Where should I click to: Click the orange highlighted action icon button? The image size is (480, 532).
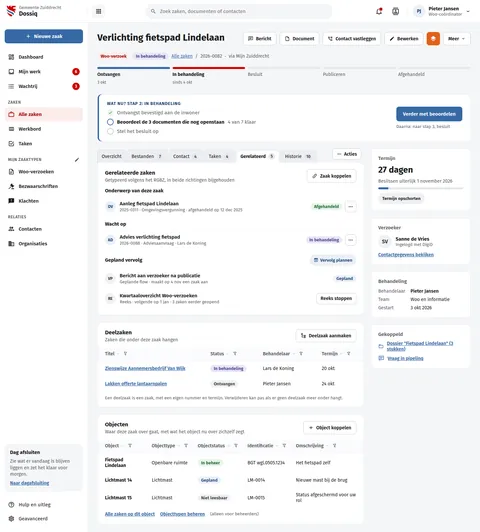[x=433, y=39]
